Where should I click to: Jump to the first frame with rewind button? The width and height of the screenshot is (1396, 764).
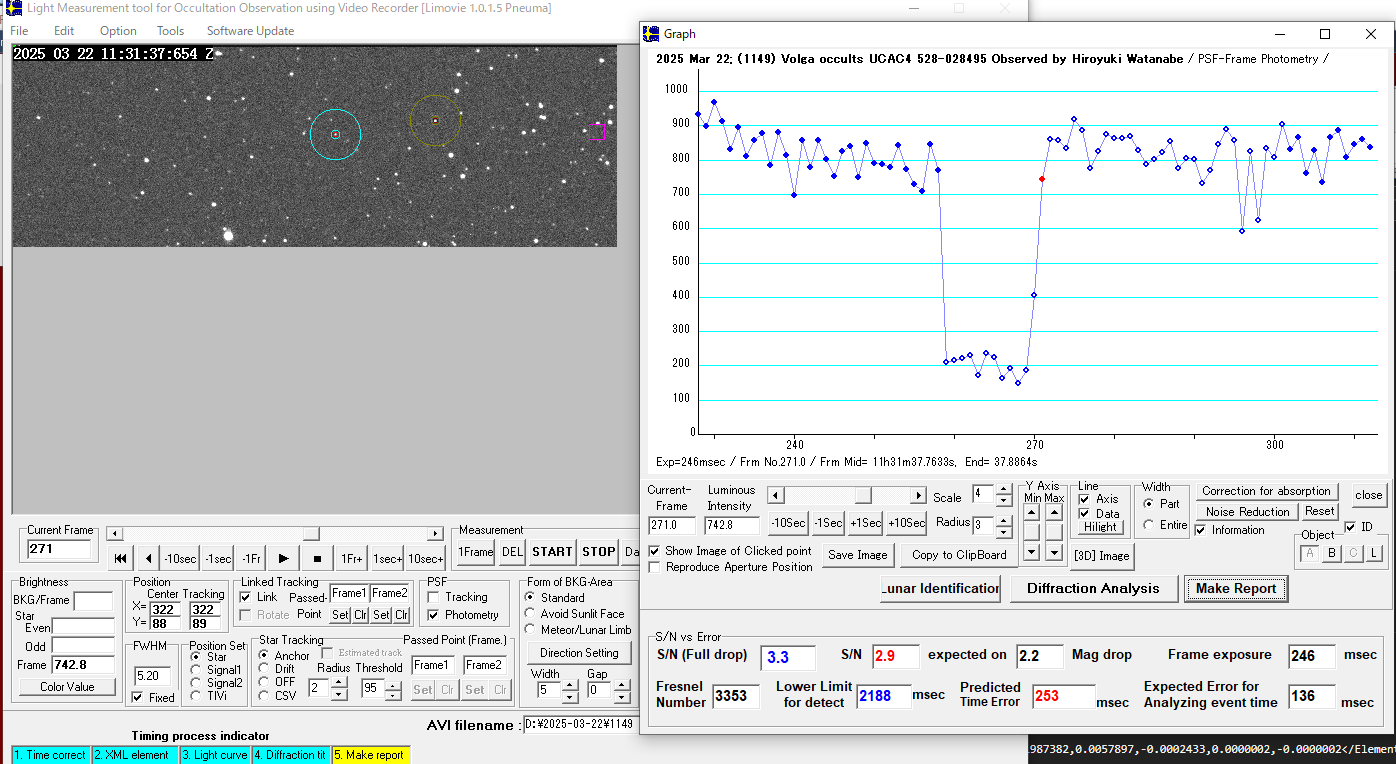[x=120, y=558]
